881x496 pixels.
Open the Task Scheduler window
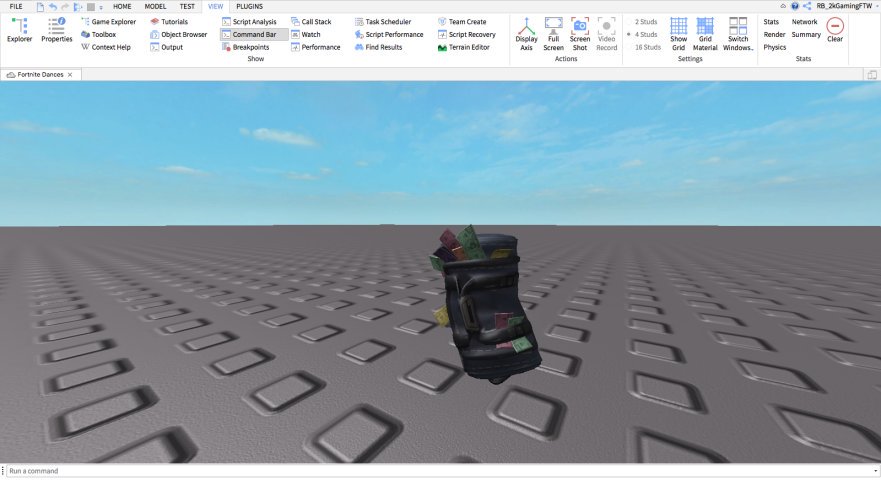click(383, 21)
